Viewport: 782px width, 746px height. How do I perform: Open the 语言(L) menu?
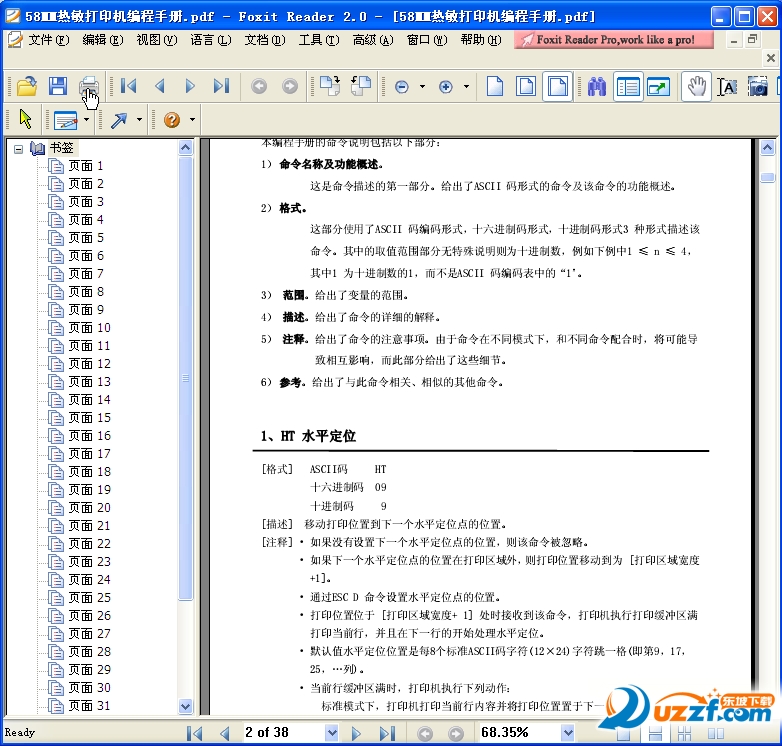point(210,40)
